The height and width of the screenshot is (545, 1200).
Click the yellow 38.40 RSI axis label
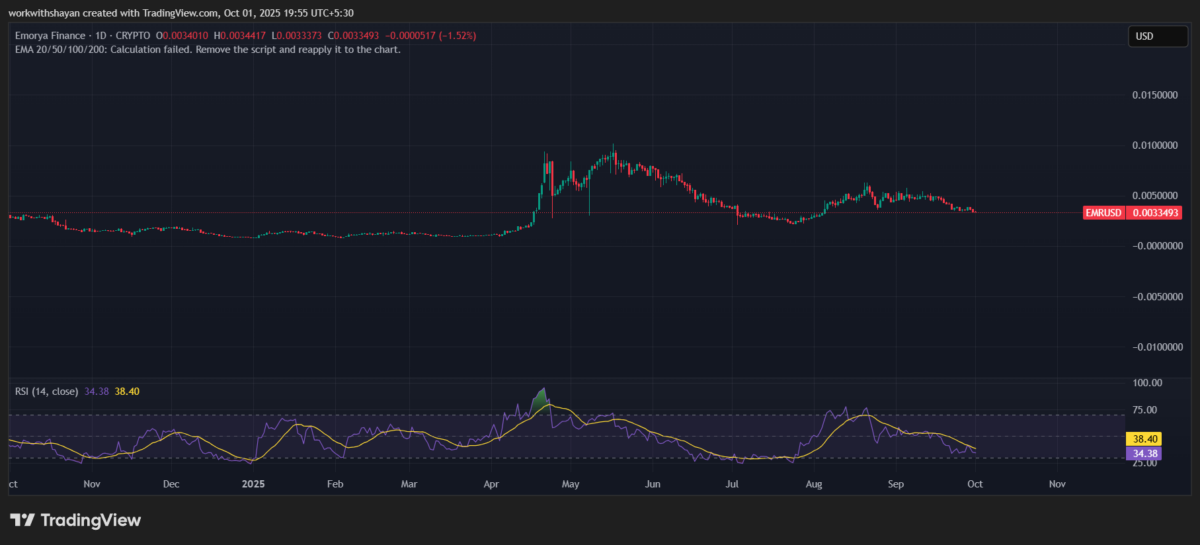(1143, 439)
